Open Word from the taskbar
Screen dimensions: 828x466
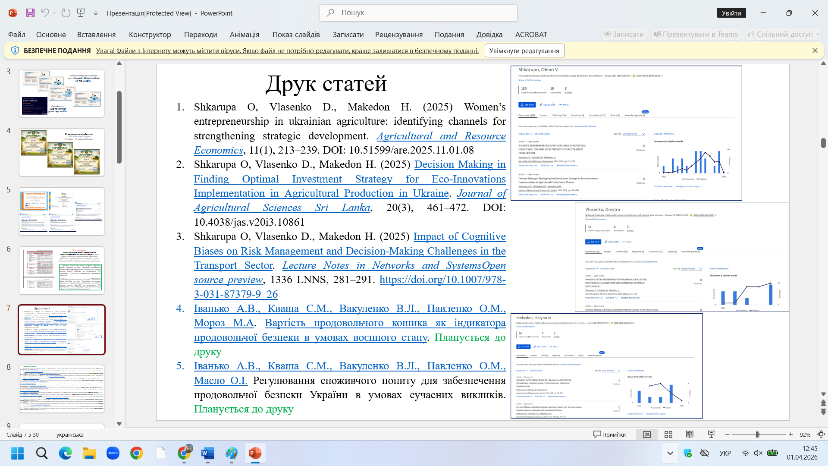pyautogui.click(x=207, y=453)
